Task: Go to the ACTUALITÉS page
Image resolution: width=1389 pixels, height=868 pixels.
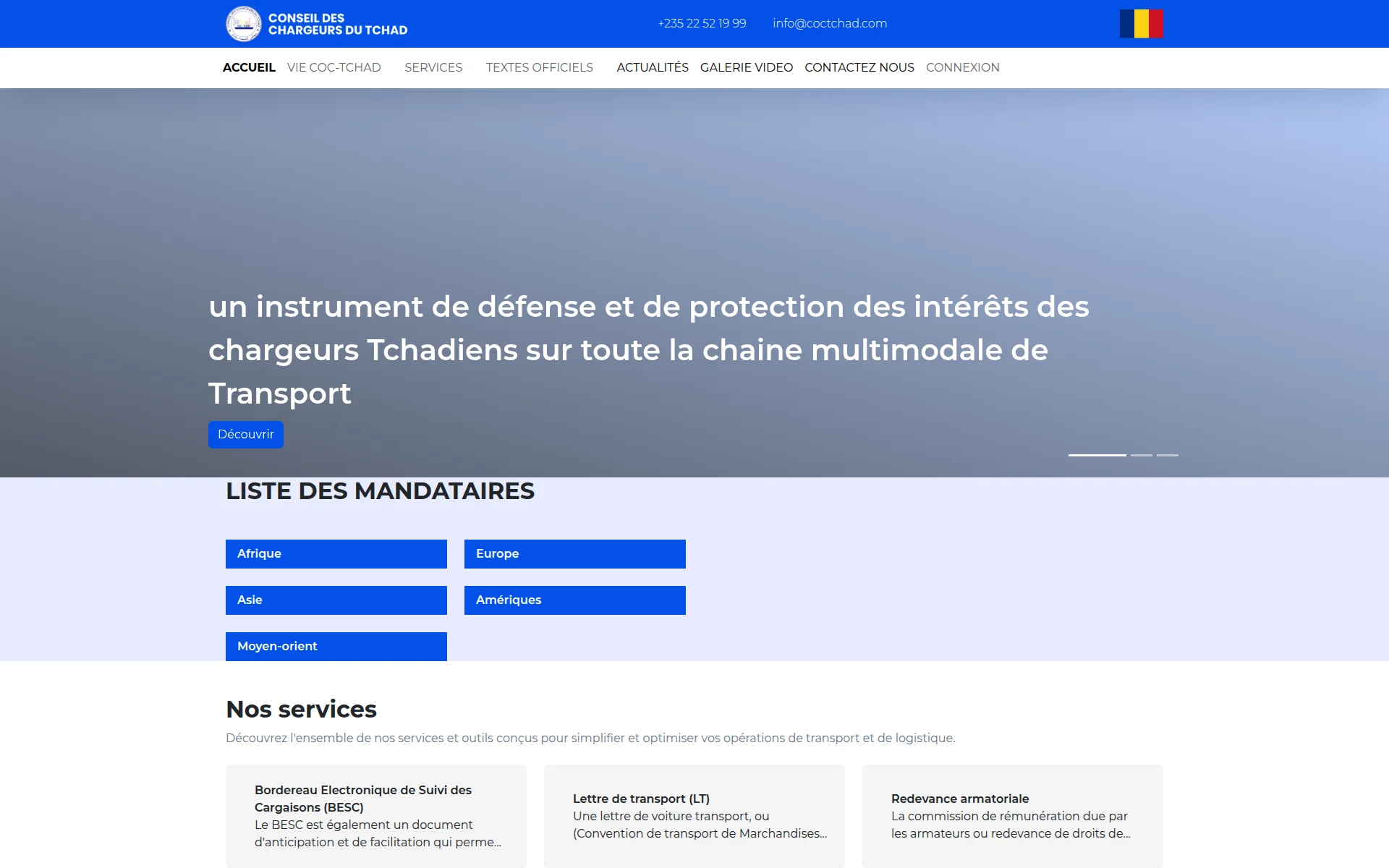Action: pos(653,67)
